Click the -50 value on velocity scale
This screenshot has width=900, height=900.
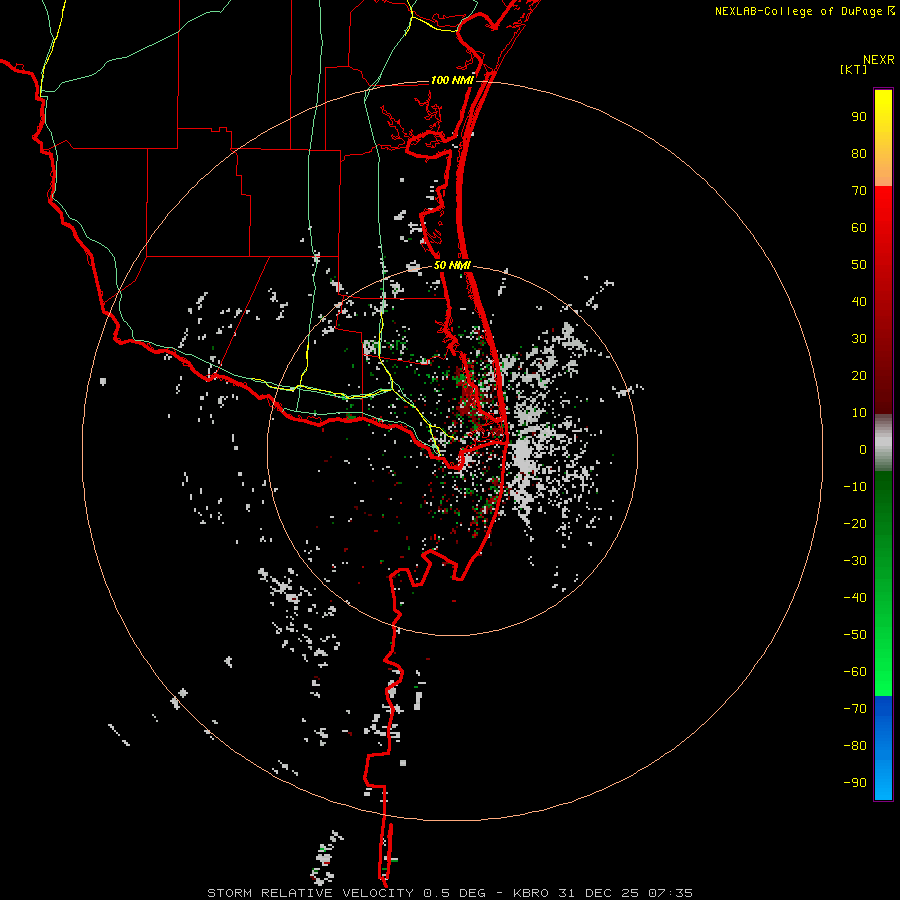(855, 635)
